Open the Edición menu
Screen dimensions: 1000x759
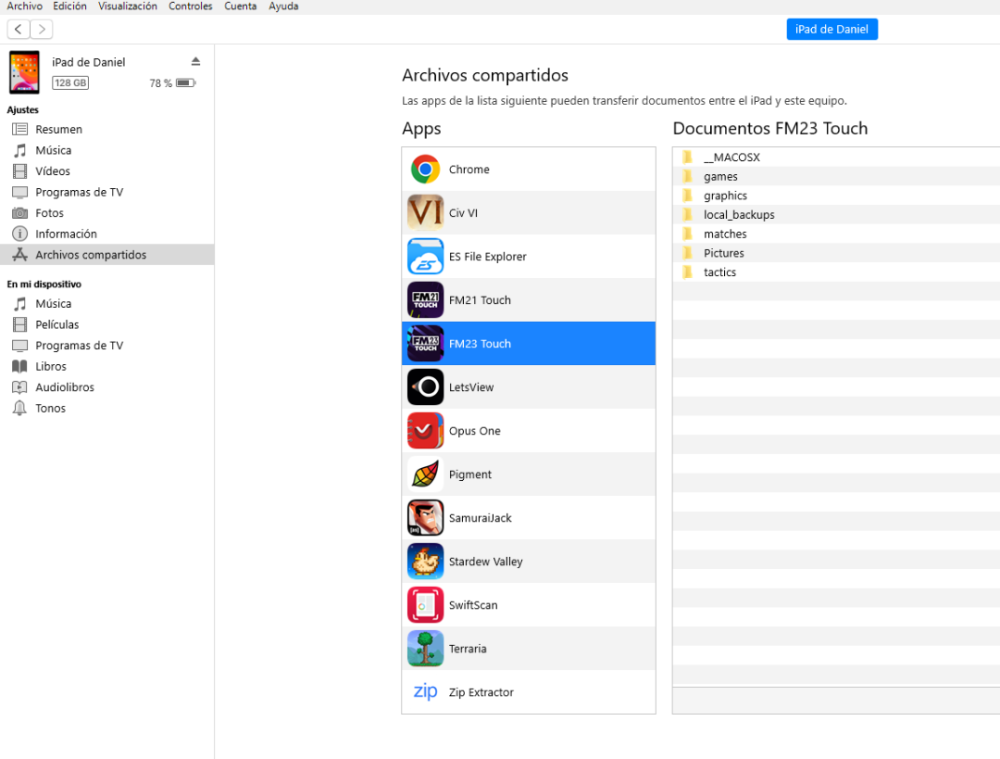click(70, 6)
